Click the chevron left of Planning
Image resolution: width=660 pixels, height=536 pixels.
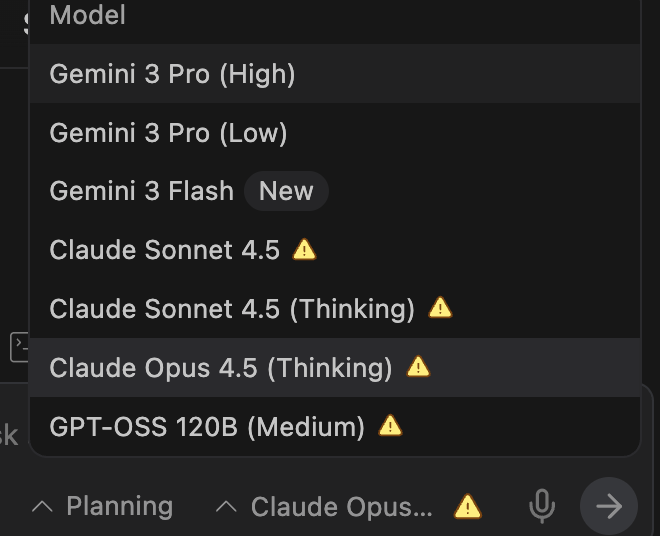click(42, 507)
